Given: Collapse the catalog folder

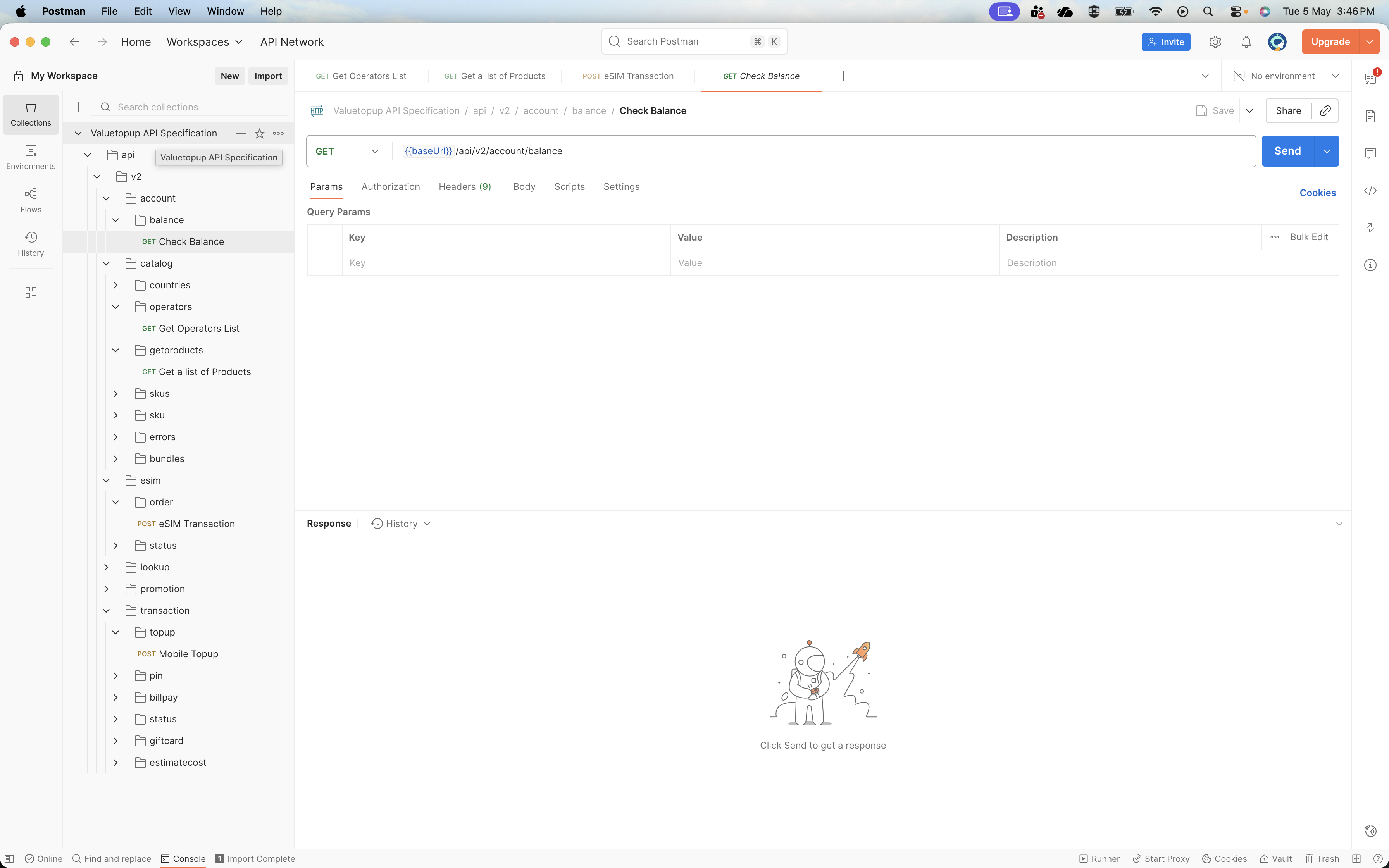Looking at the screenshot, I should (x=106, y=263).
